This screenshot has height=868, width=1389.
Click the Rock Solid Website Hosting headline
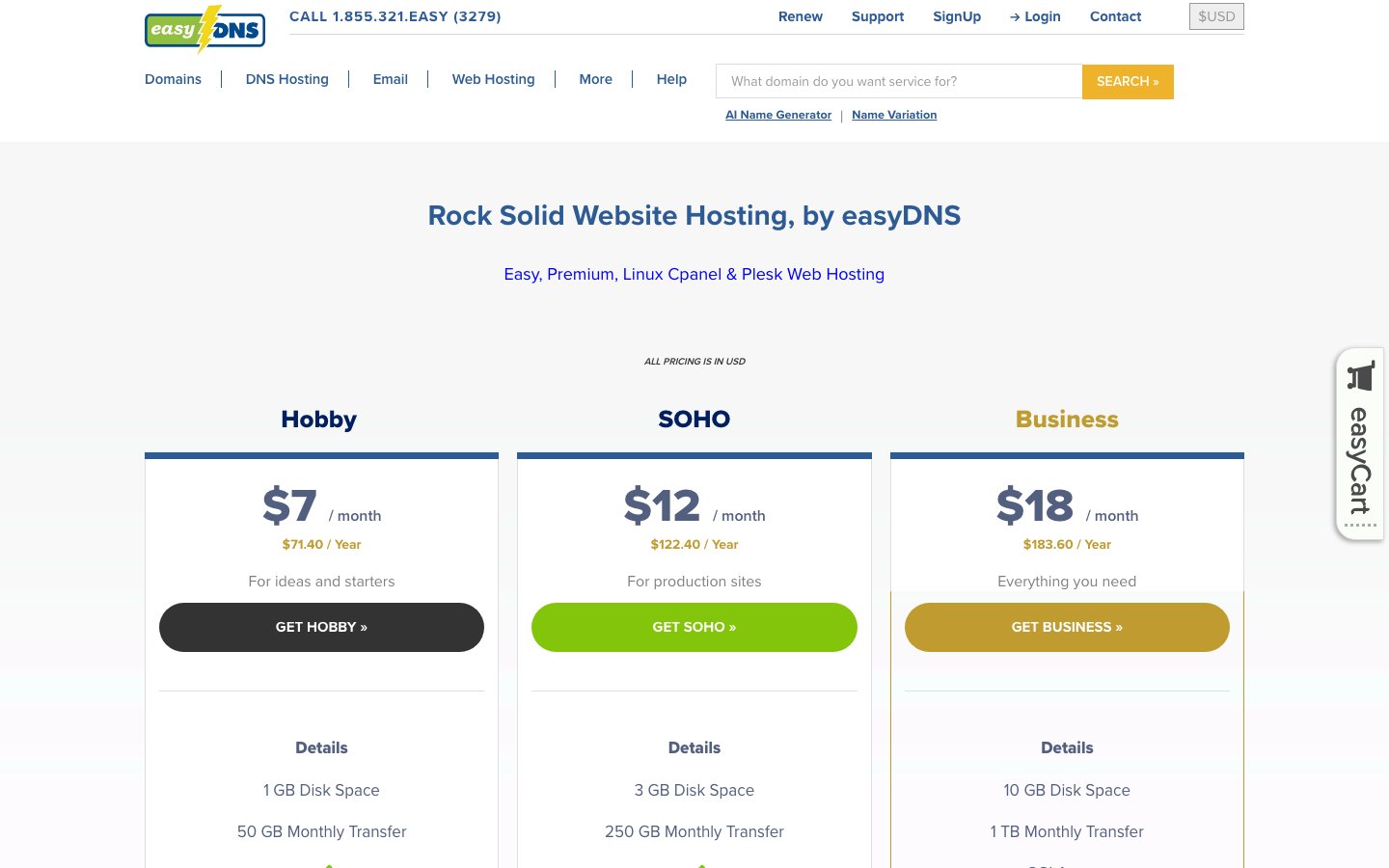(x=694, y=215)
